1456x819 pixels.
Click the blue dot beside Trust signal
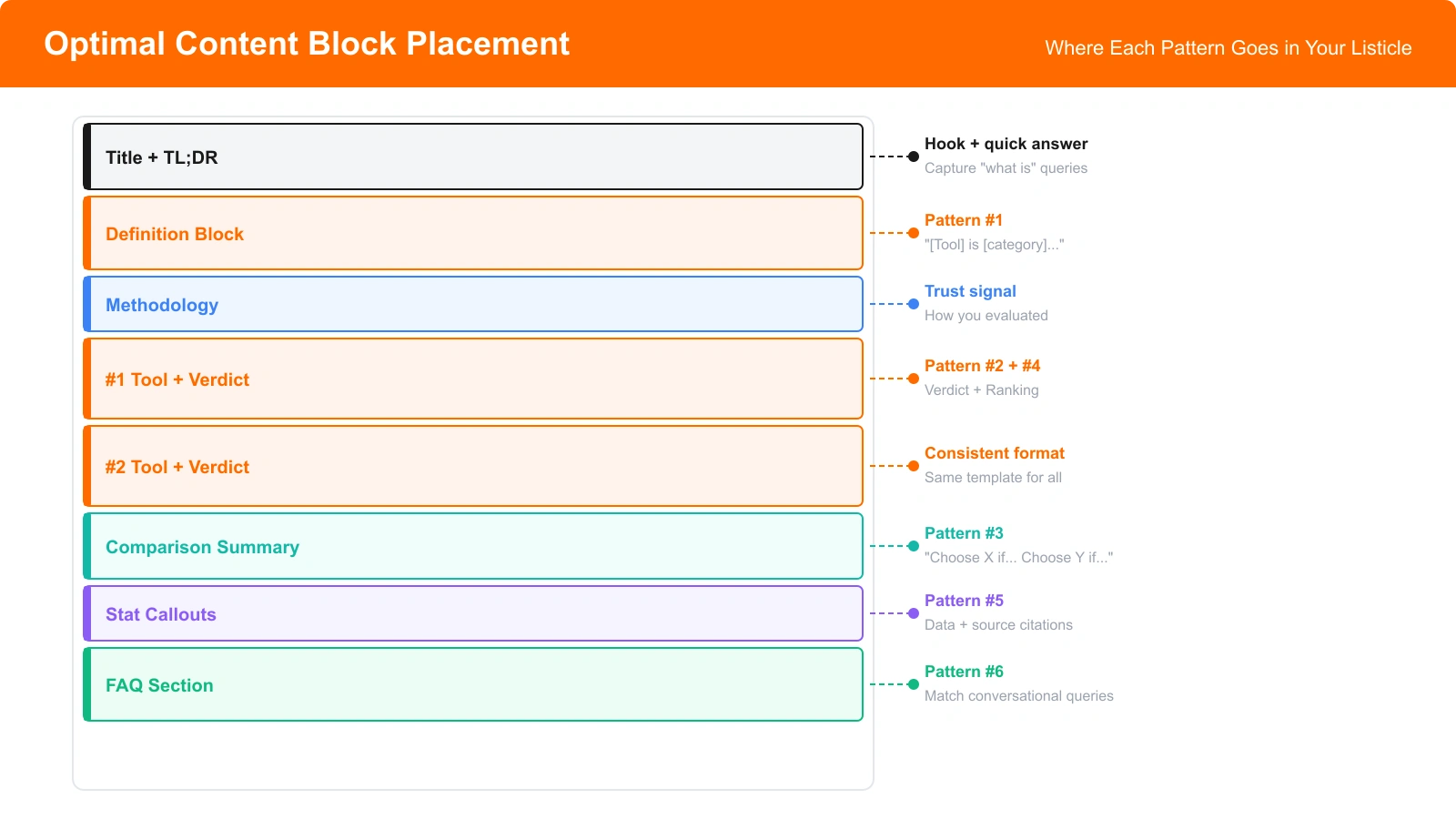click(913, 304)
